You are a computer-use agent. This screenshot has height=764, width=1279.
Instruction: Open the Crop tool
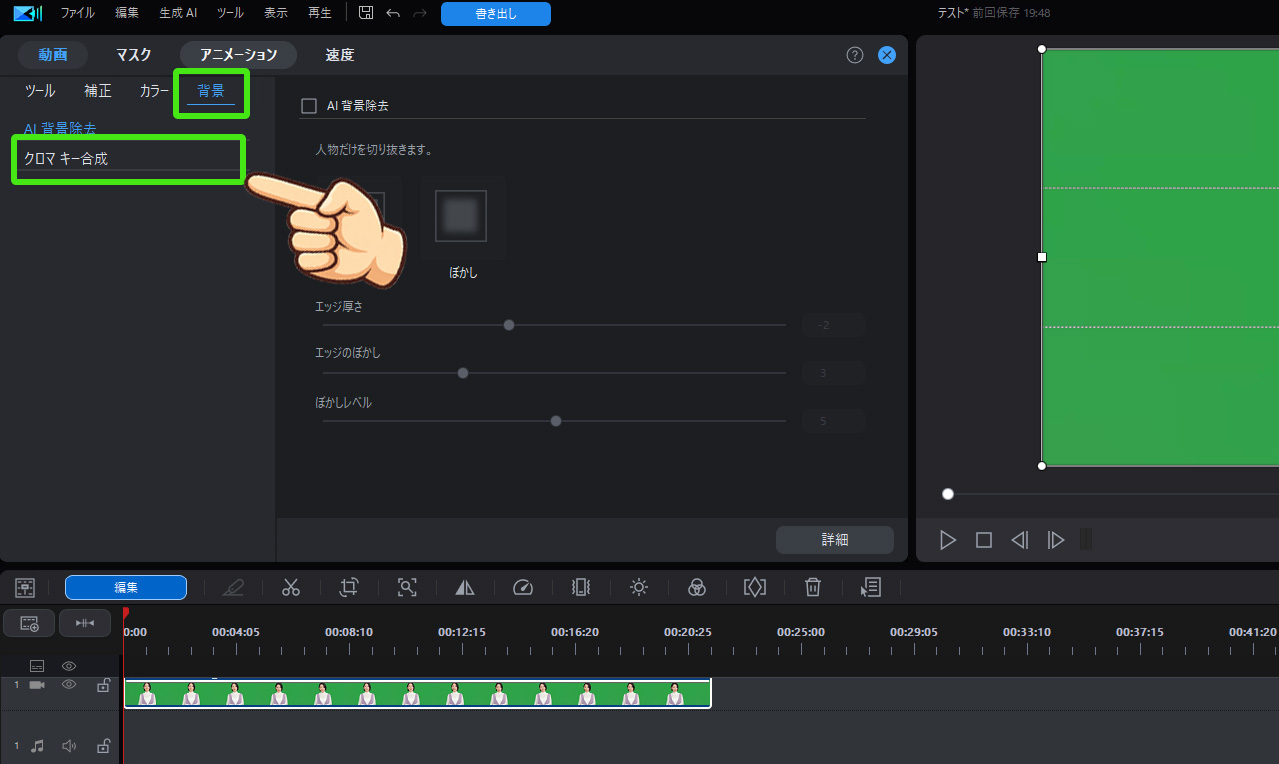348,587
